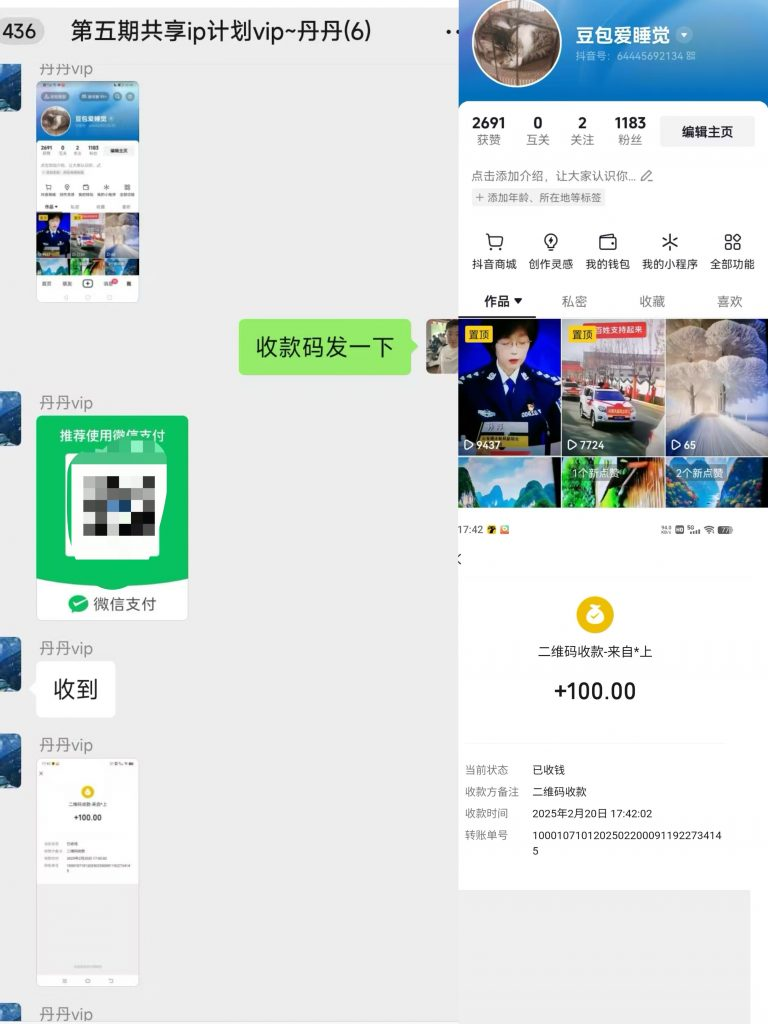Open the 微信支付 QR code image
Image resolution: width=768 pixels, height=1024 pixels.
(x=112, y=518)
